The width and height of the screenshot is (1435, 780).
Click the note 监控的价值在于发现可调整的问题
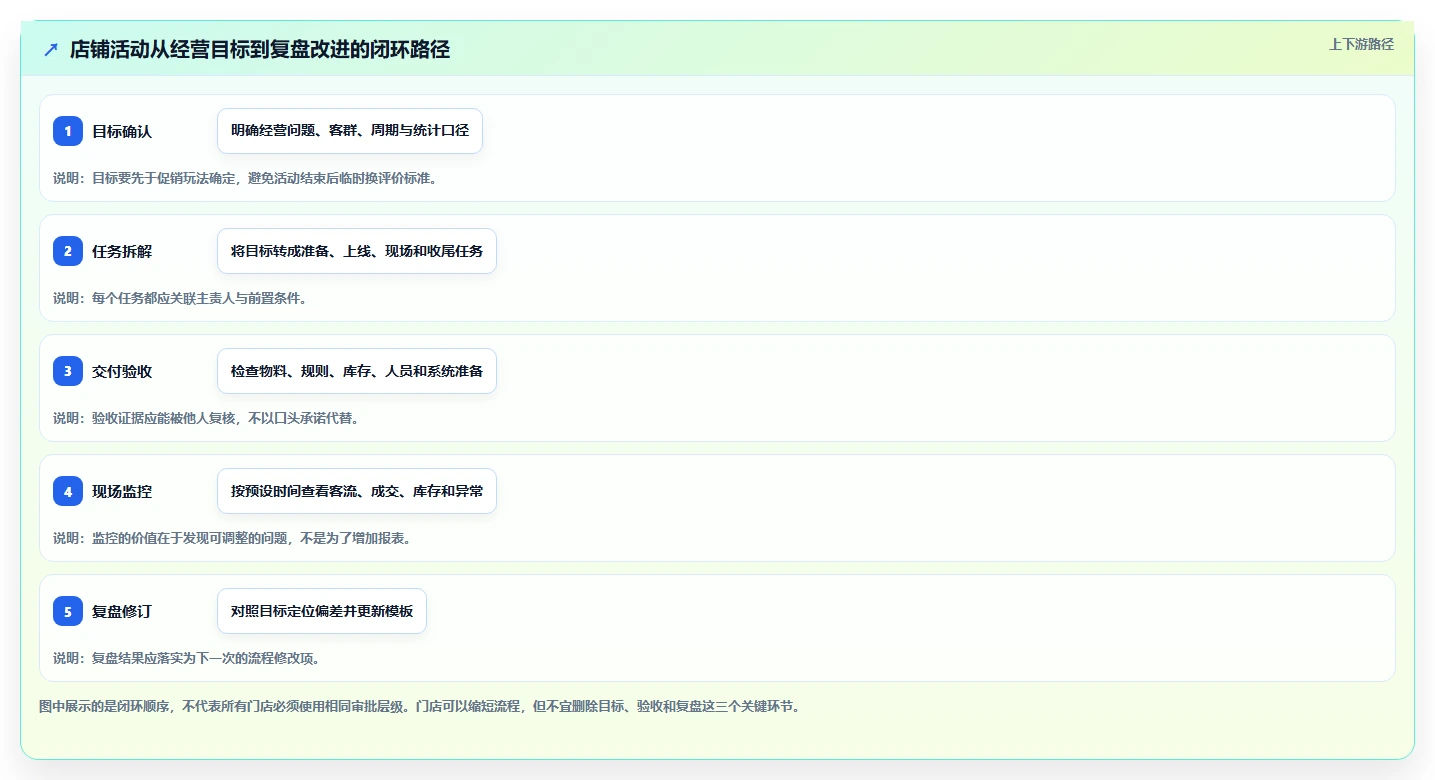191,538
